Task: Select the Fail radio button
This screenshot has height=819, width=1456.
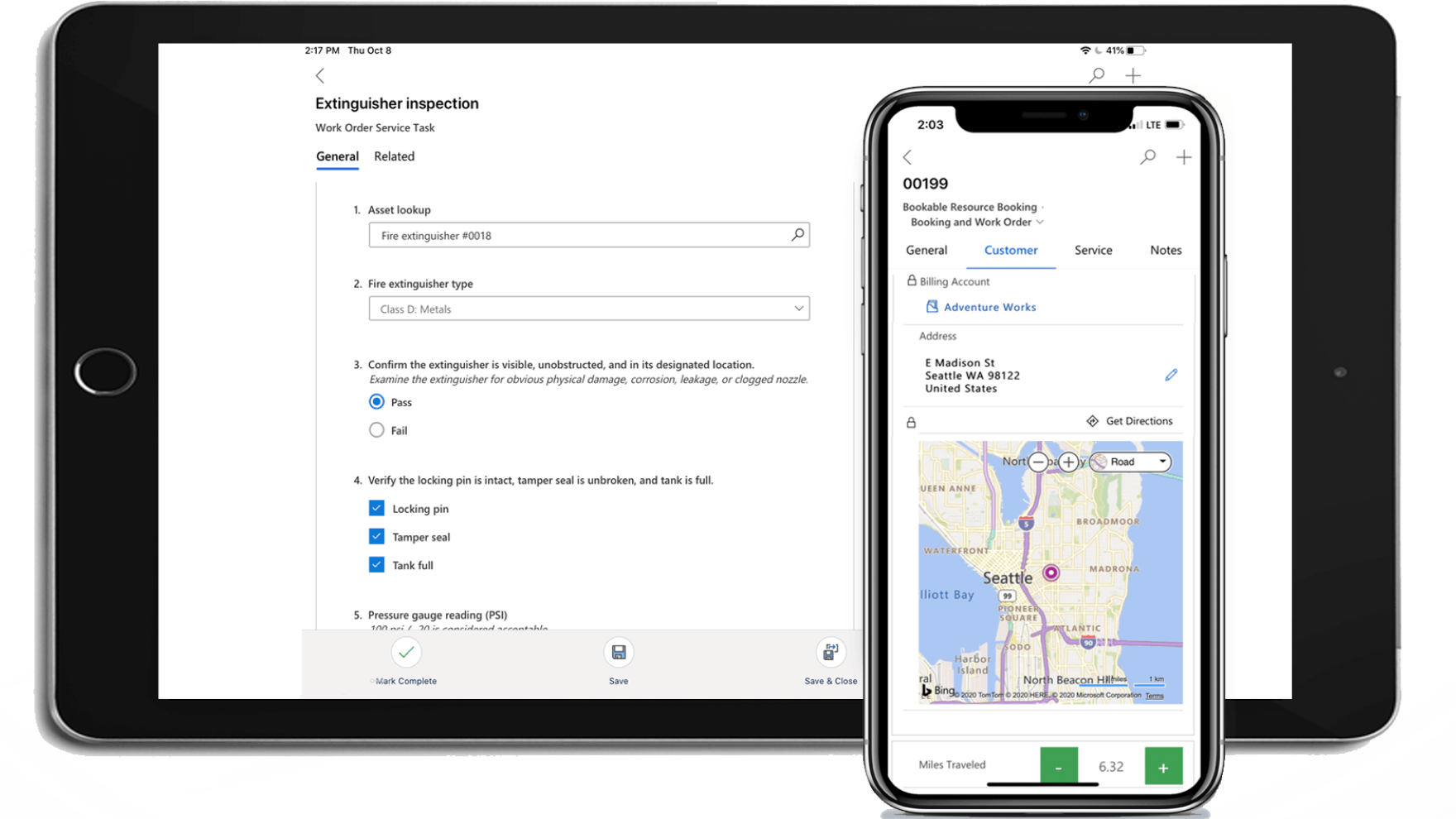Action: (376, 430)
